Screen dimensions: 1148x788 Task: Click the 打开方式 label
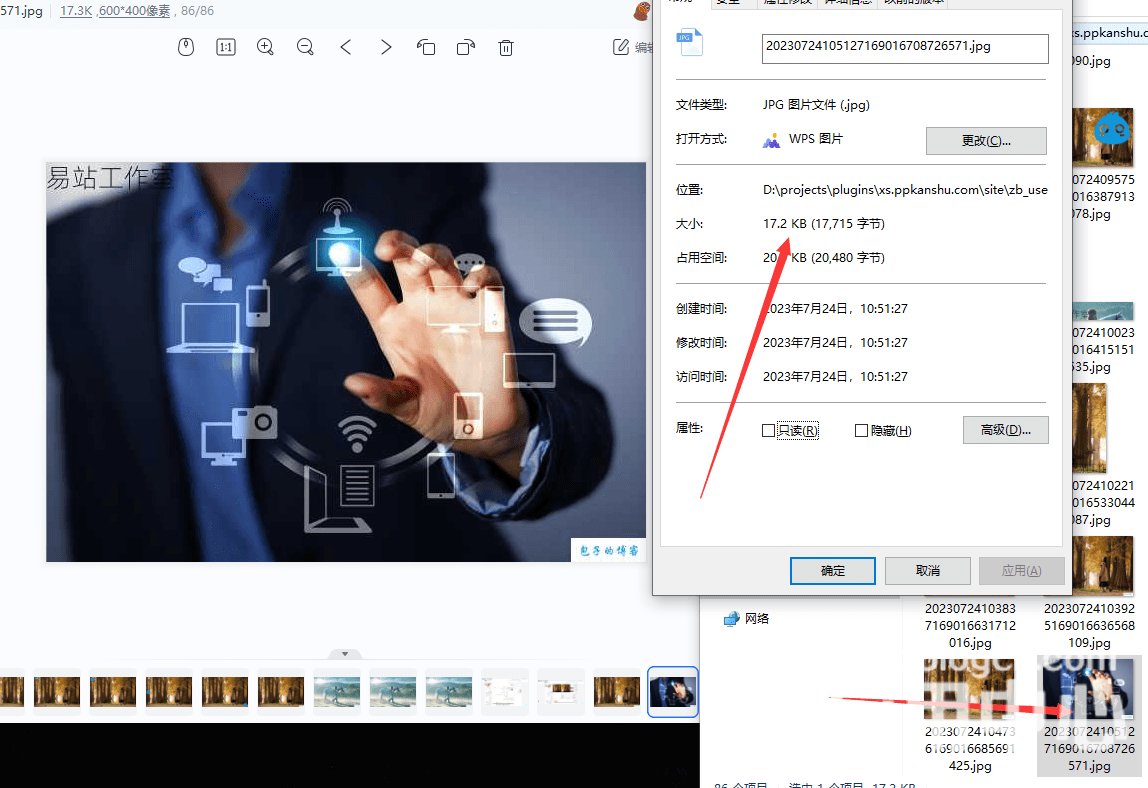point(701,139)
